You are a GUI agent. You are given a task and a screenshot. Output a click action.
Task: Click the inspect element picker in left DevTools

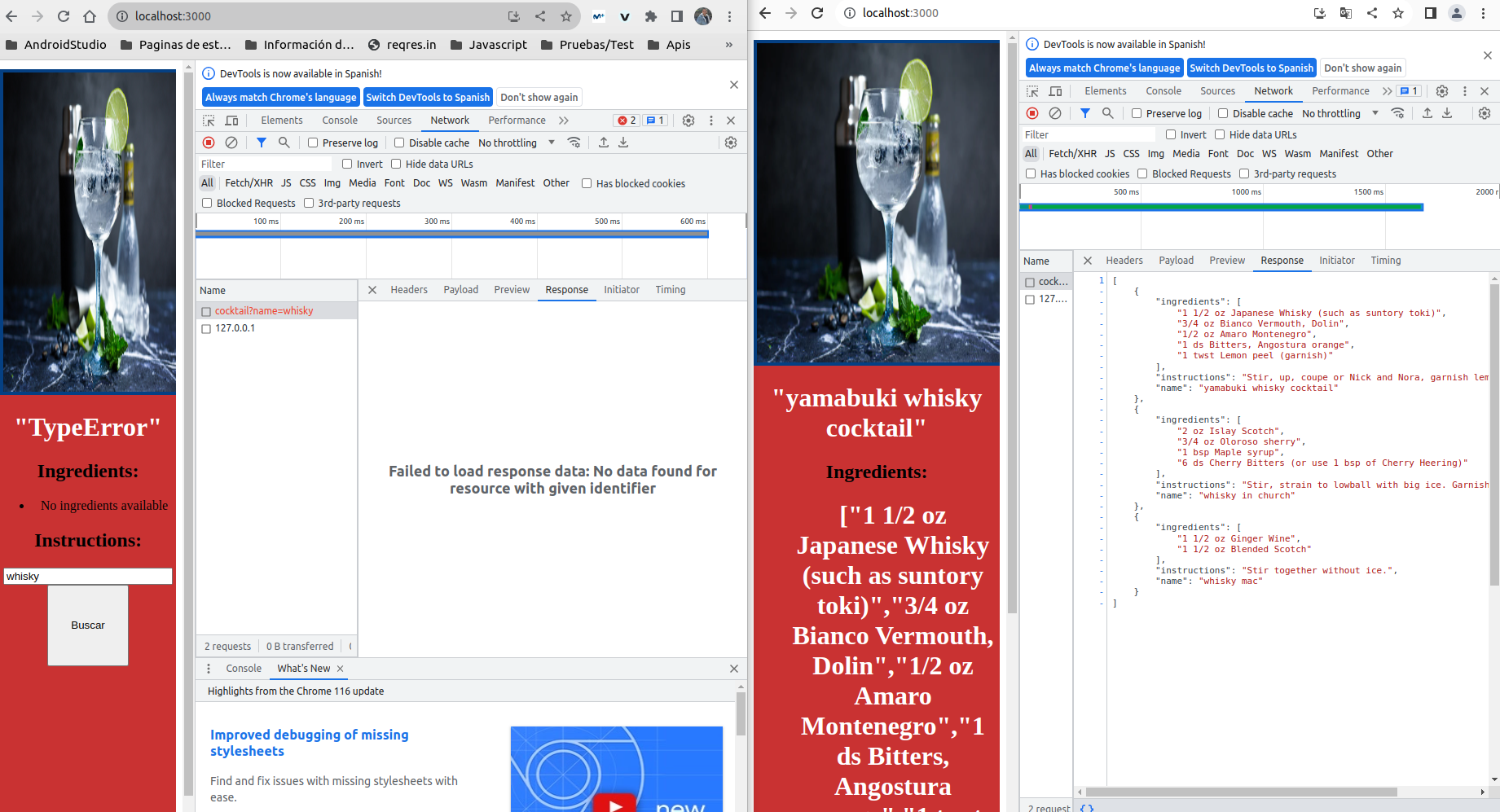coord(209,121)
